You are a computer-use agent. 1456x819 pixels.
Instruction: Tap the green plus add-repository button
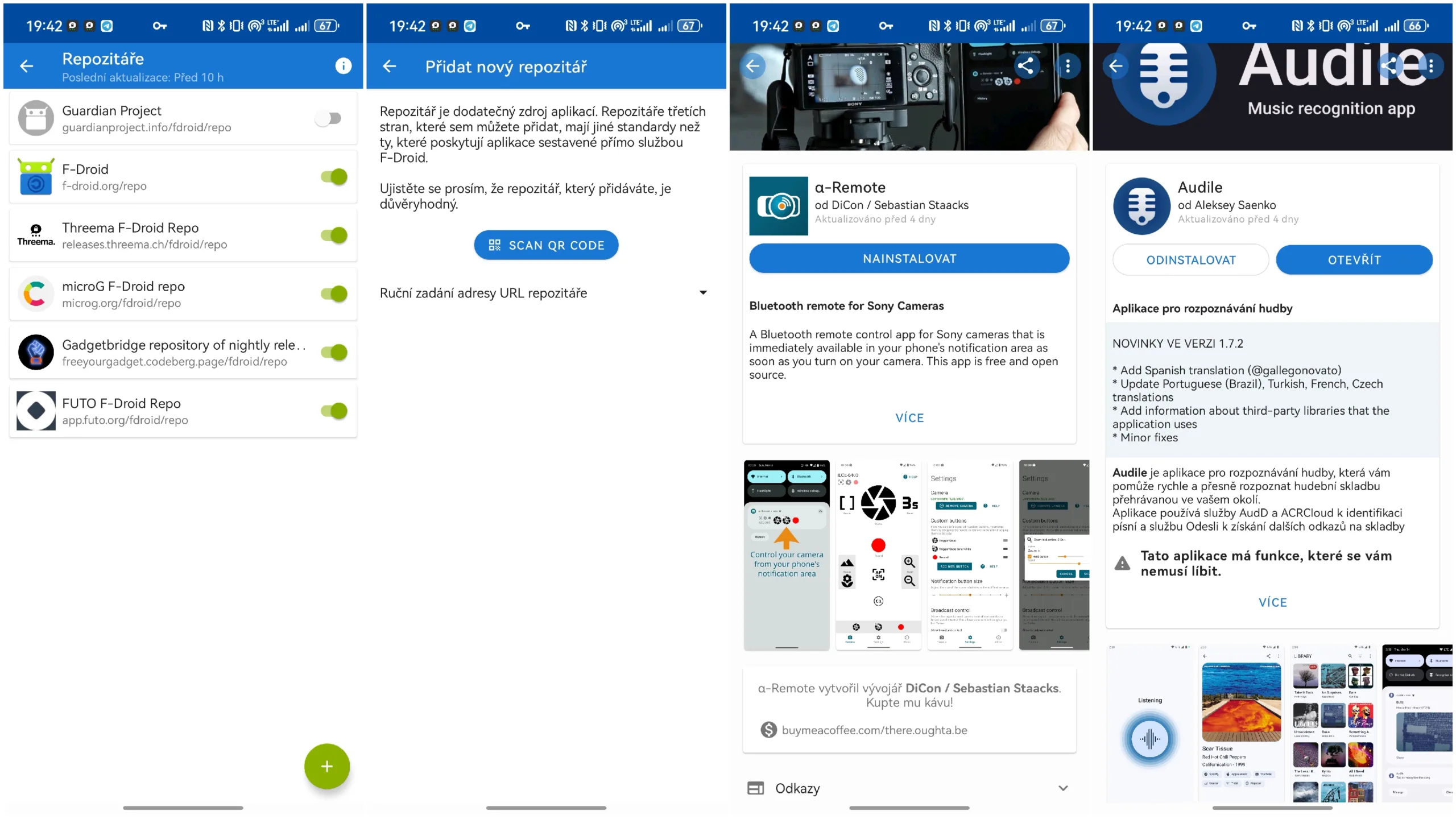coord(326,766)
